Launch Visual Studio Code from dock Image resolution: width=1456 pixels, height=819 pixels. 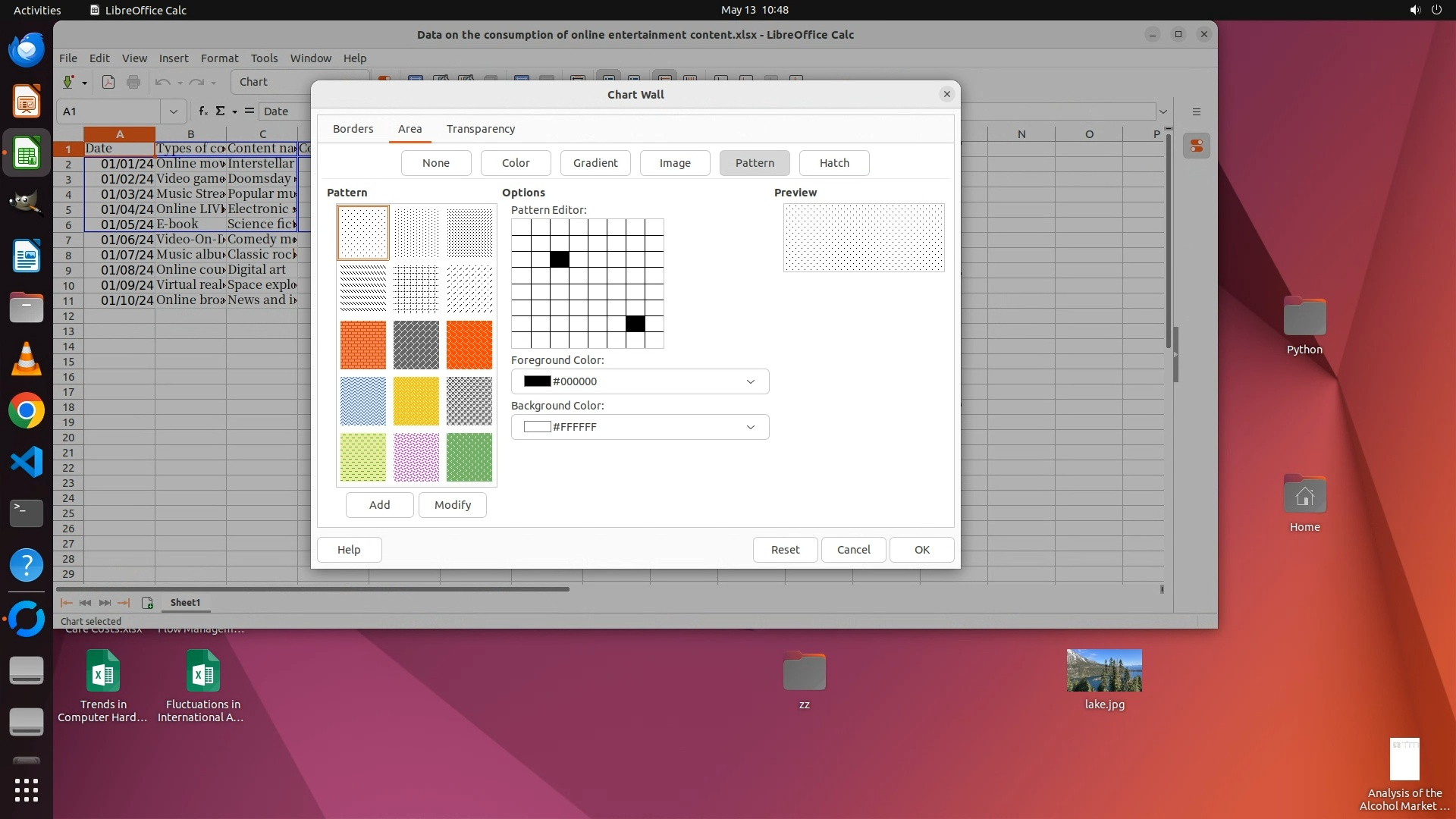27,462
